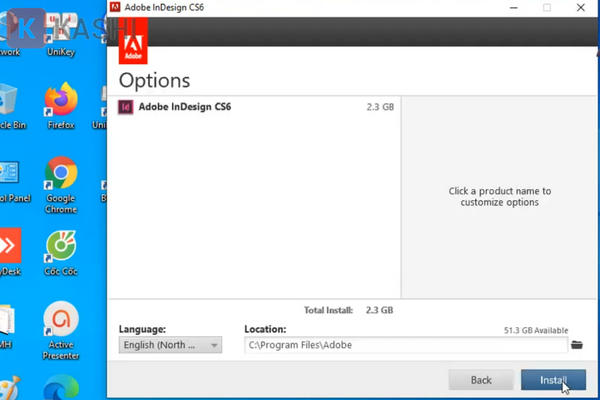Launch Google Chrome desktop shortcut
Screen dimensions: 600x400
(x=61, y=176)
